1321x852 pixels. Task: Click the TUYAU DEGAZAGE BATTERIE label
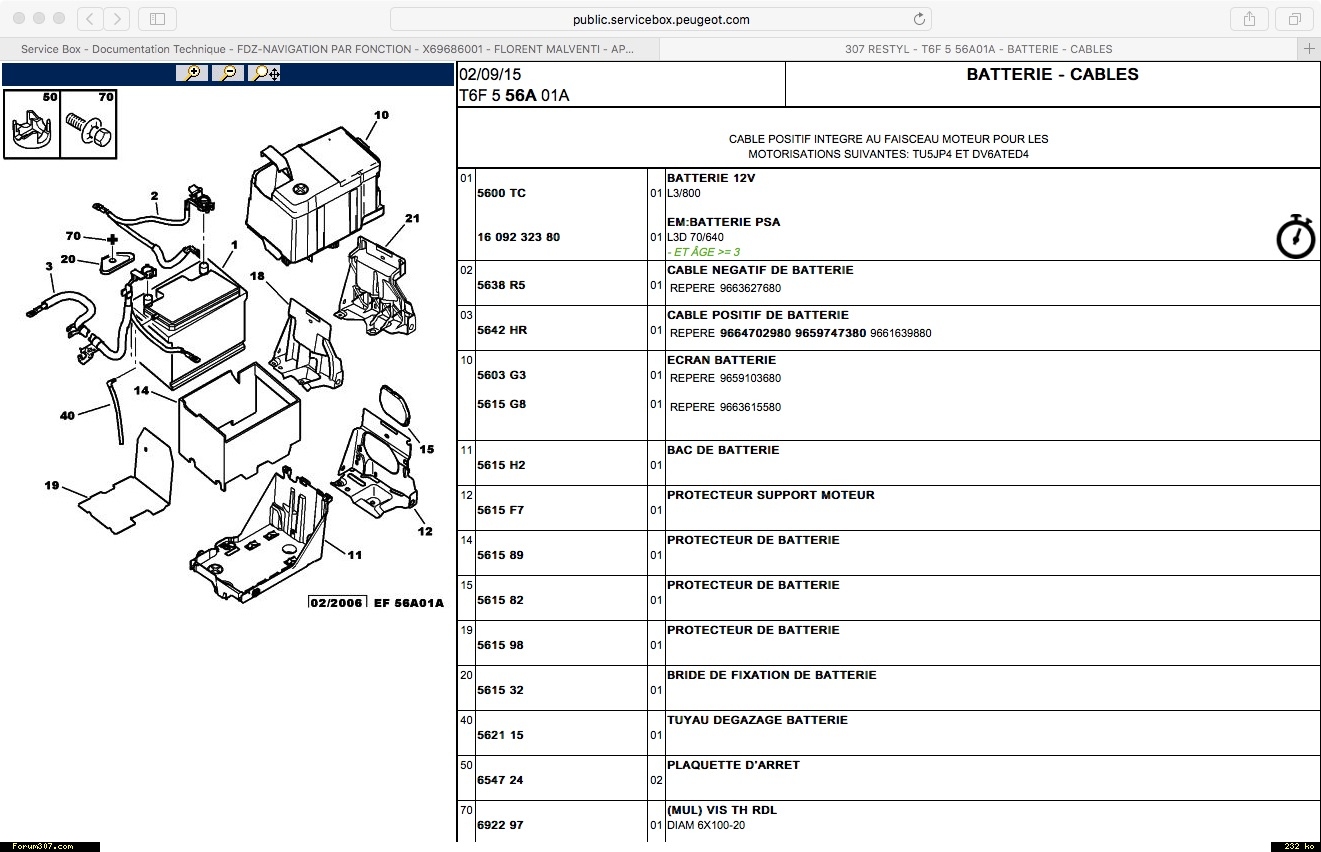757,720
